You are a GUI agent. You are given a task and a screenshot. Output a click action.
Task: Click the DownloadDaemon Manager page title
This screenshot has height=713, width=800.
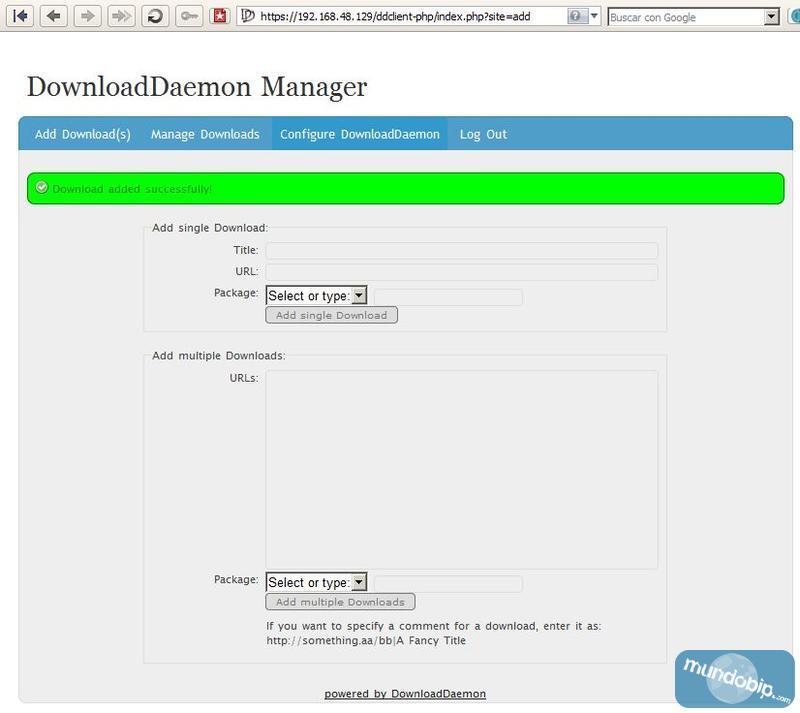[x=197, y=87]
